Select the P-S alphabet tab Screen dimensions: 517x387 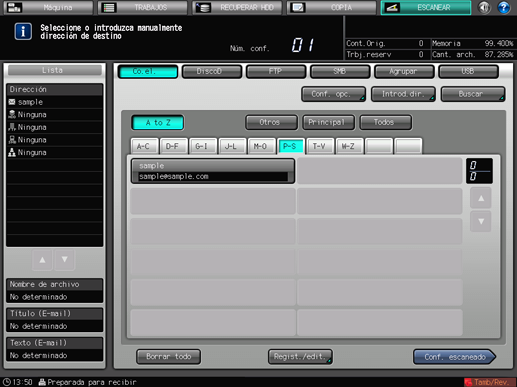click(x=290, y=146)
